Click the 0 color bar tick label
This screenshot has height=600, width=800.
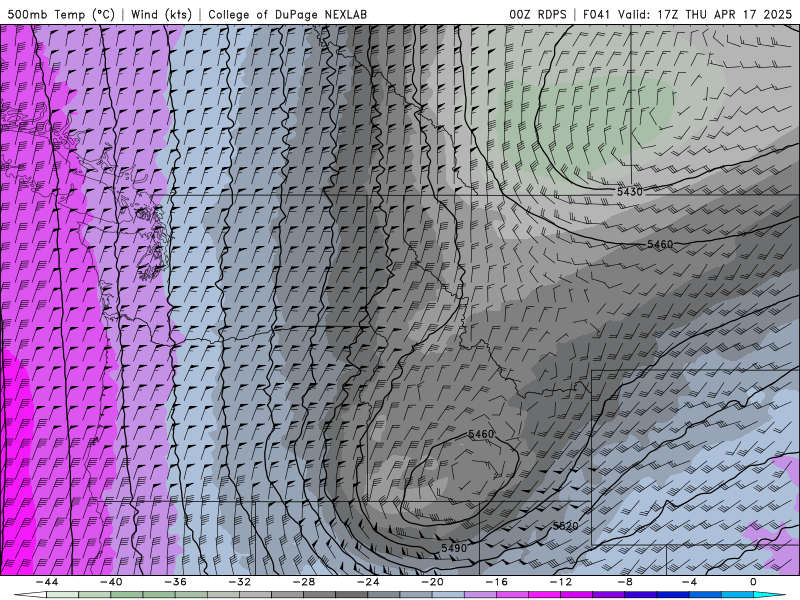pos(754,582)
